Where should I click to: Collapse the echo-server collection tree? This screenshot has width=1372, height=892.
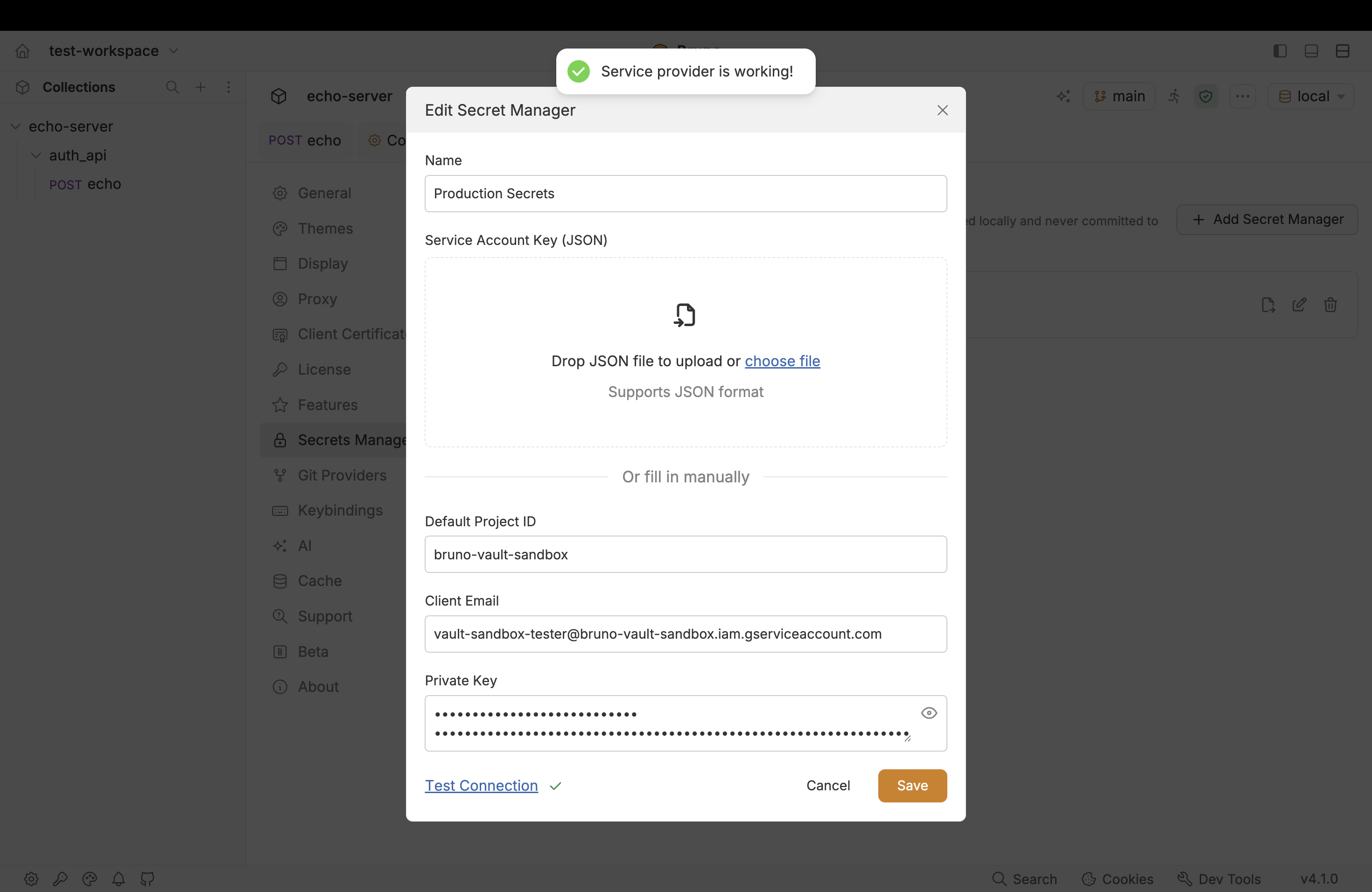pos(15,126)
